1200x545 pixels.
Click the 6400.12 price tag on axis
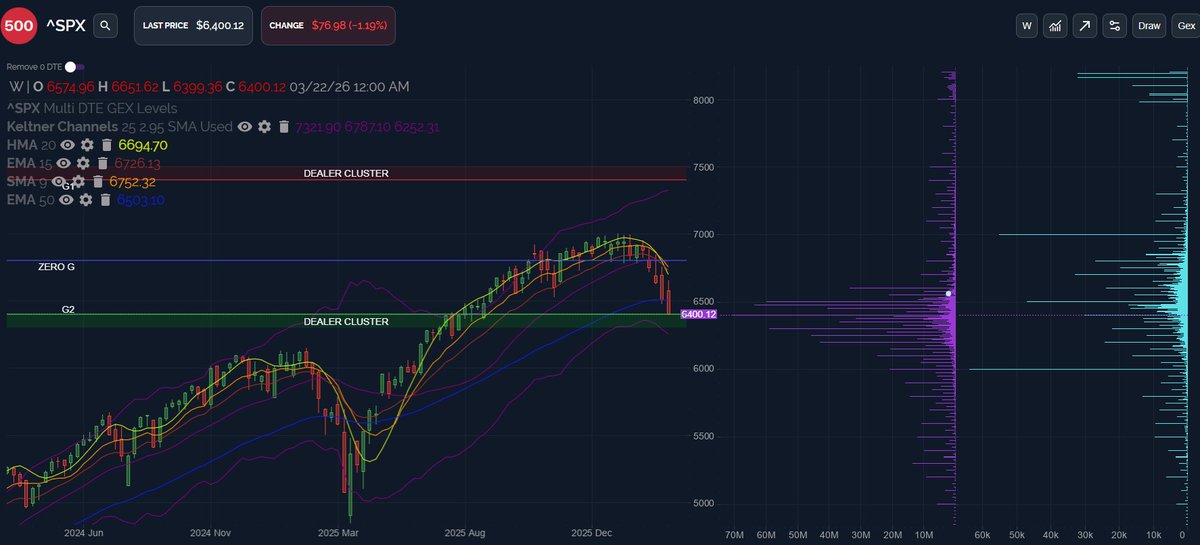698,315
